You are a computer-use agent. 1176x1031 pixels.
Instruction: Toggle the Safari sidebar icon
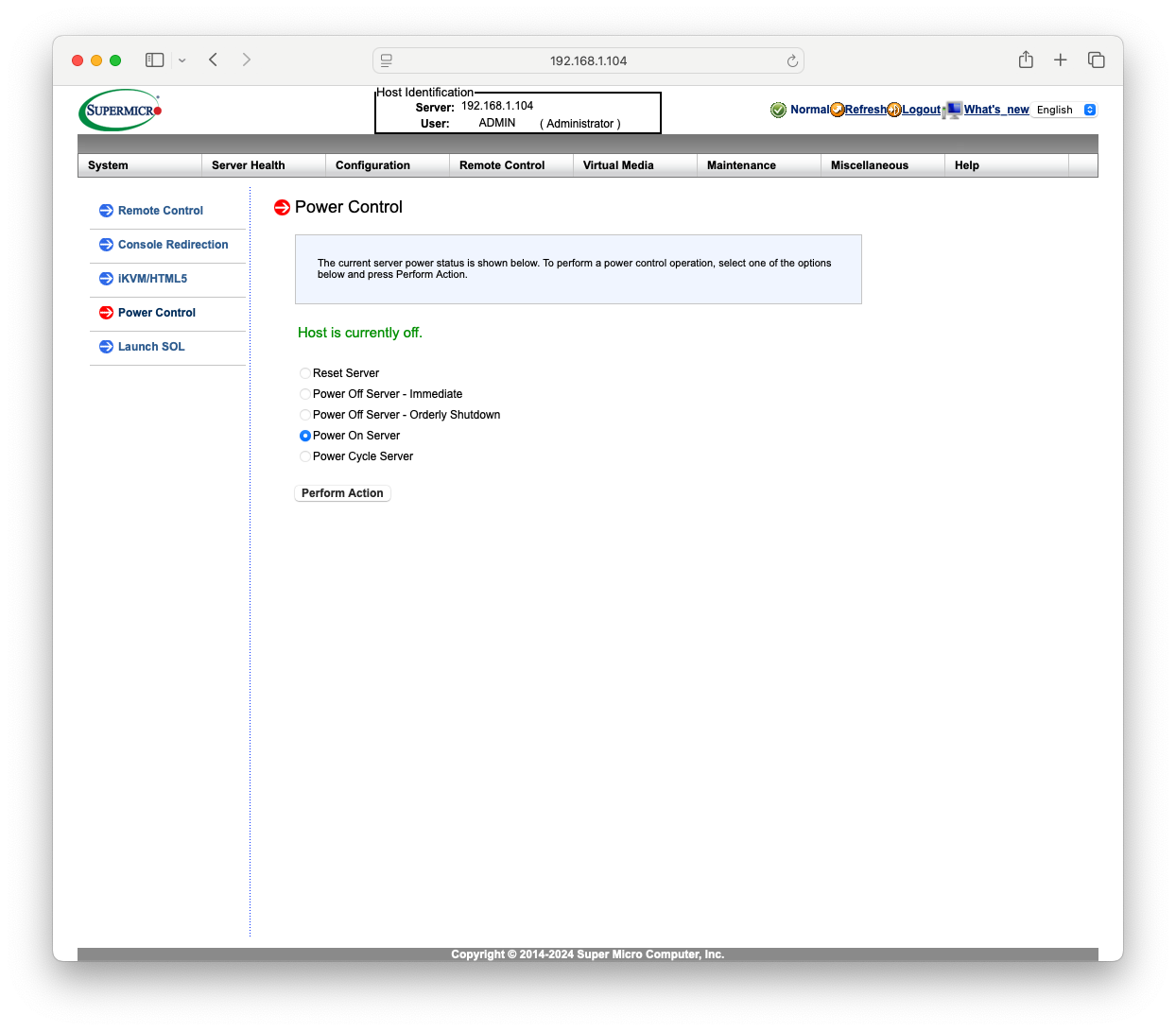[155, 60]
